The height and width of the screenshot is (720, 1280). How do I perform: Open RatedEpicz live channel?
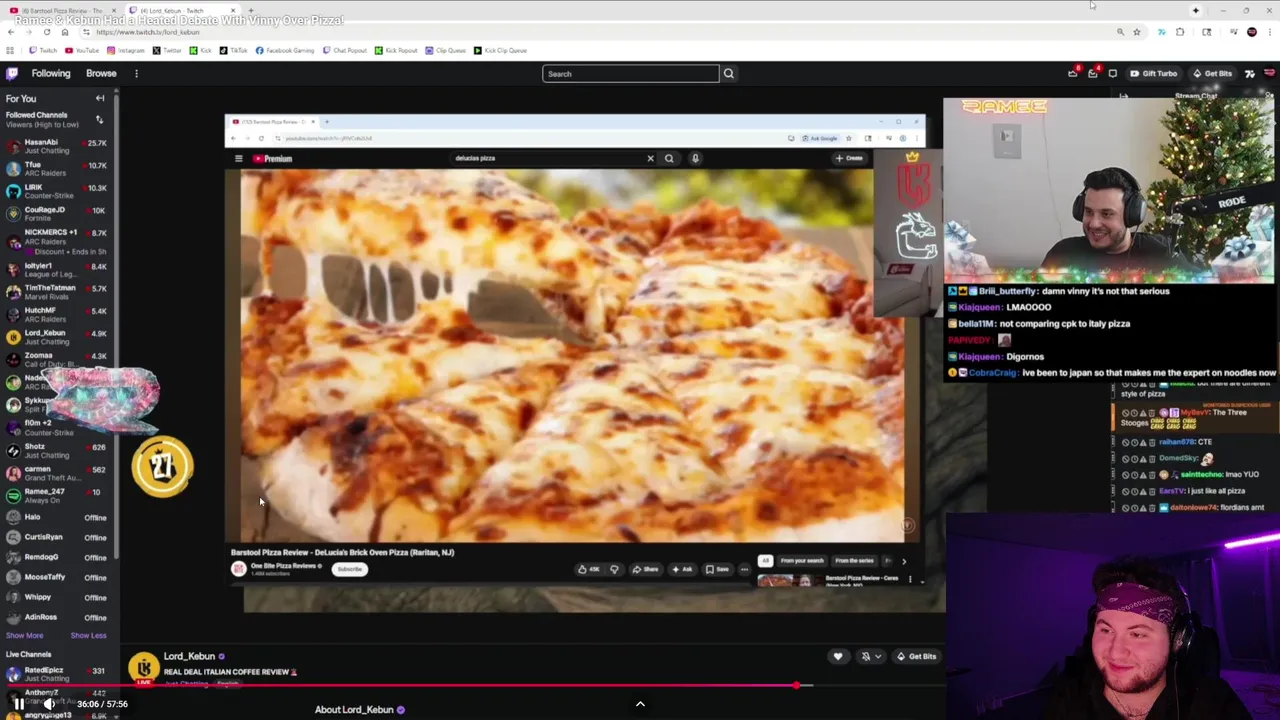(57, 674)
